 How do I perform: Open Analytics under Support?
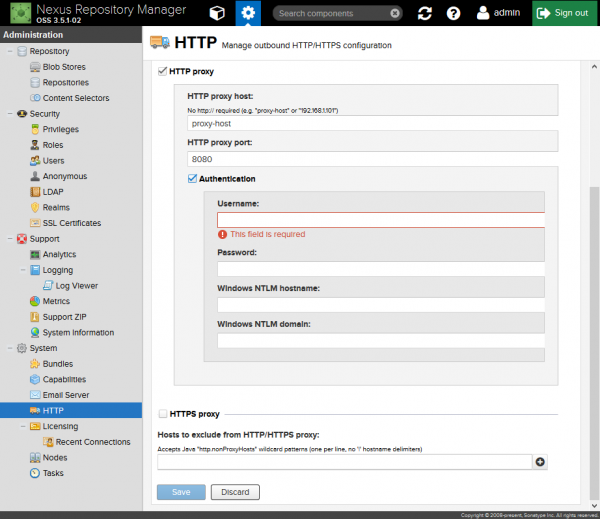click(59, 255)
